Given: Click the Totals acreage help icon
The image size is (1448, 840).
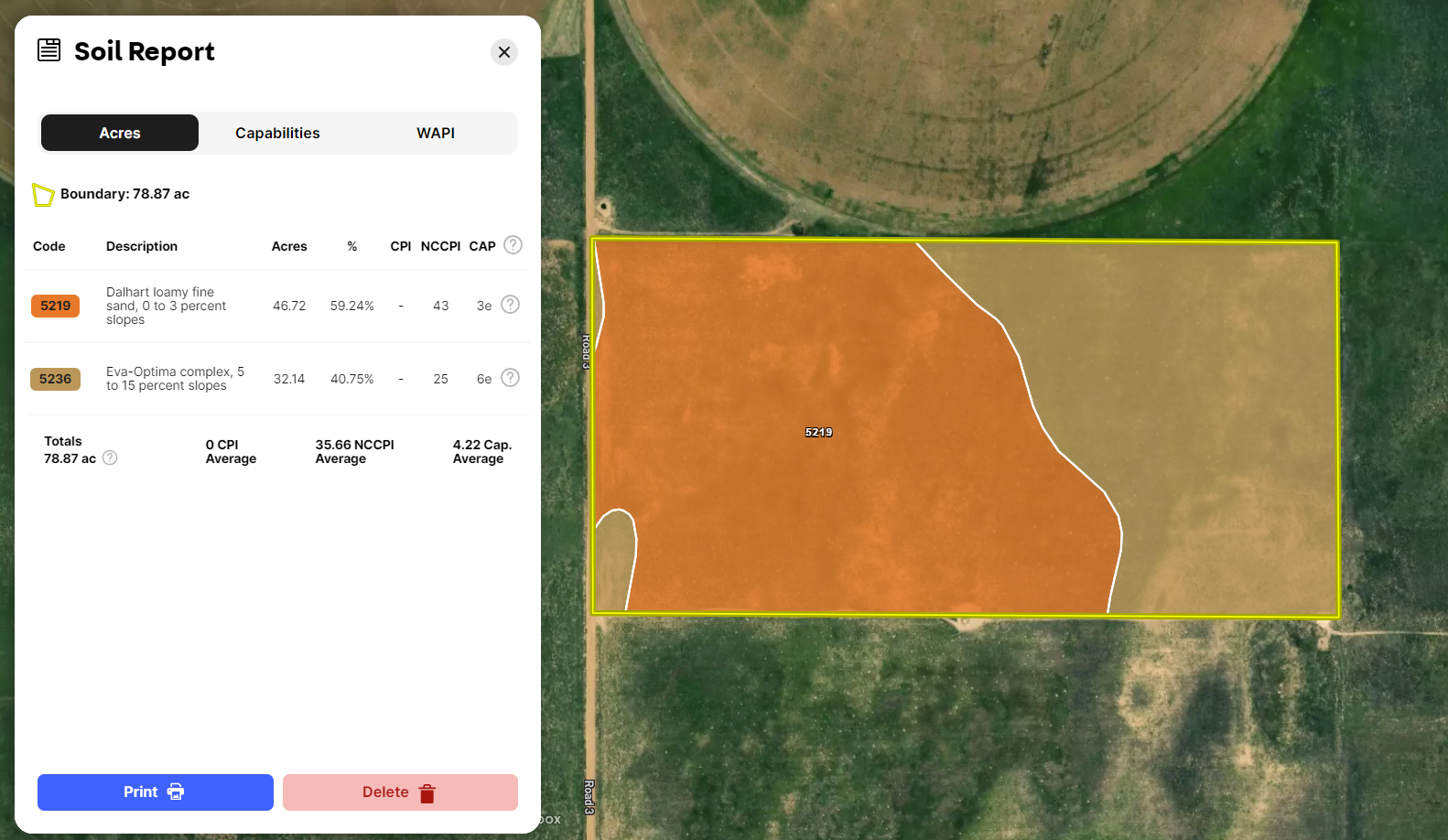Looking at the screenshot, I should (x=110, y=458).
